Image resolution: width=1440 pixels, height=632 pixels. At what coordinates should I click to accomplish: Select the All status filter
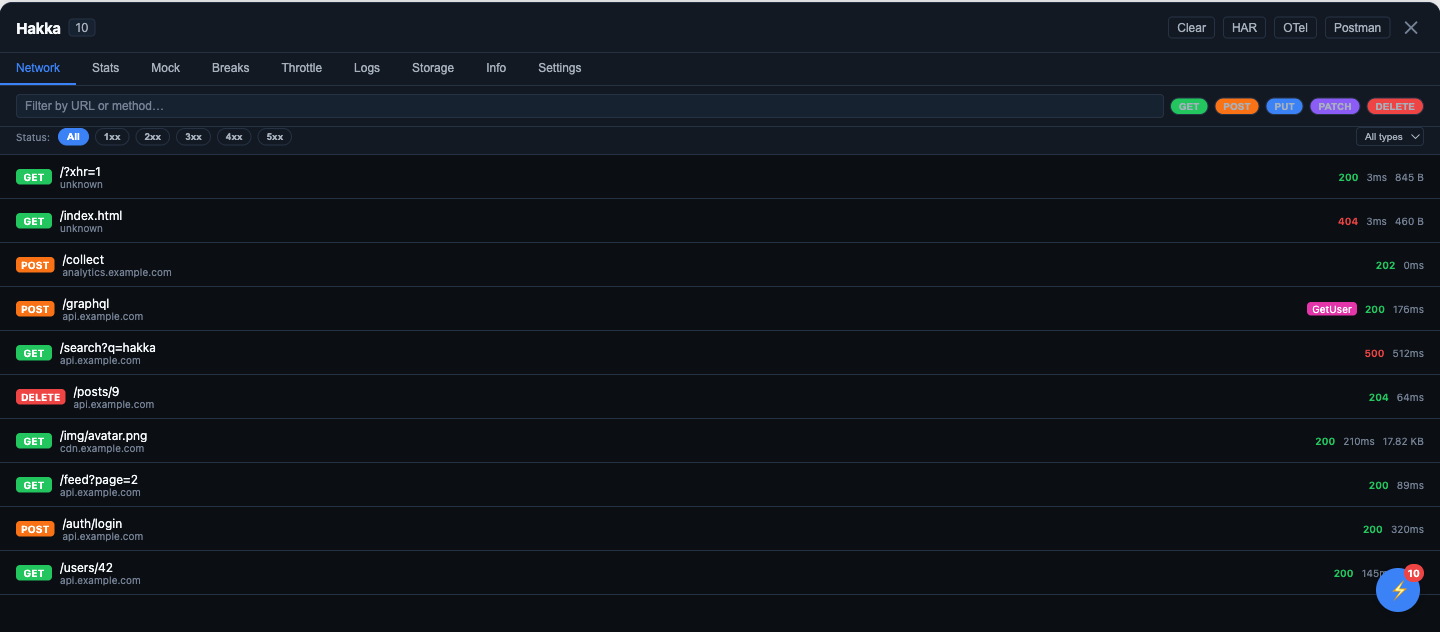coord(73,137)
